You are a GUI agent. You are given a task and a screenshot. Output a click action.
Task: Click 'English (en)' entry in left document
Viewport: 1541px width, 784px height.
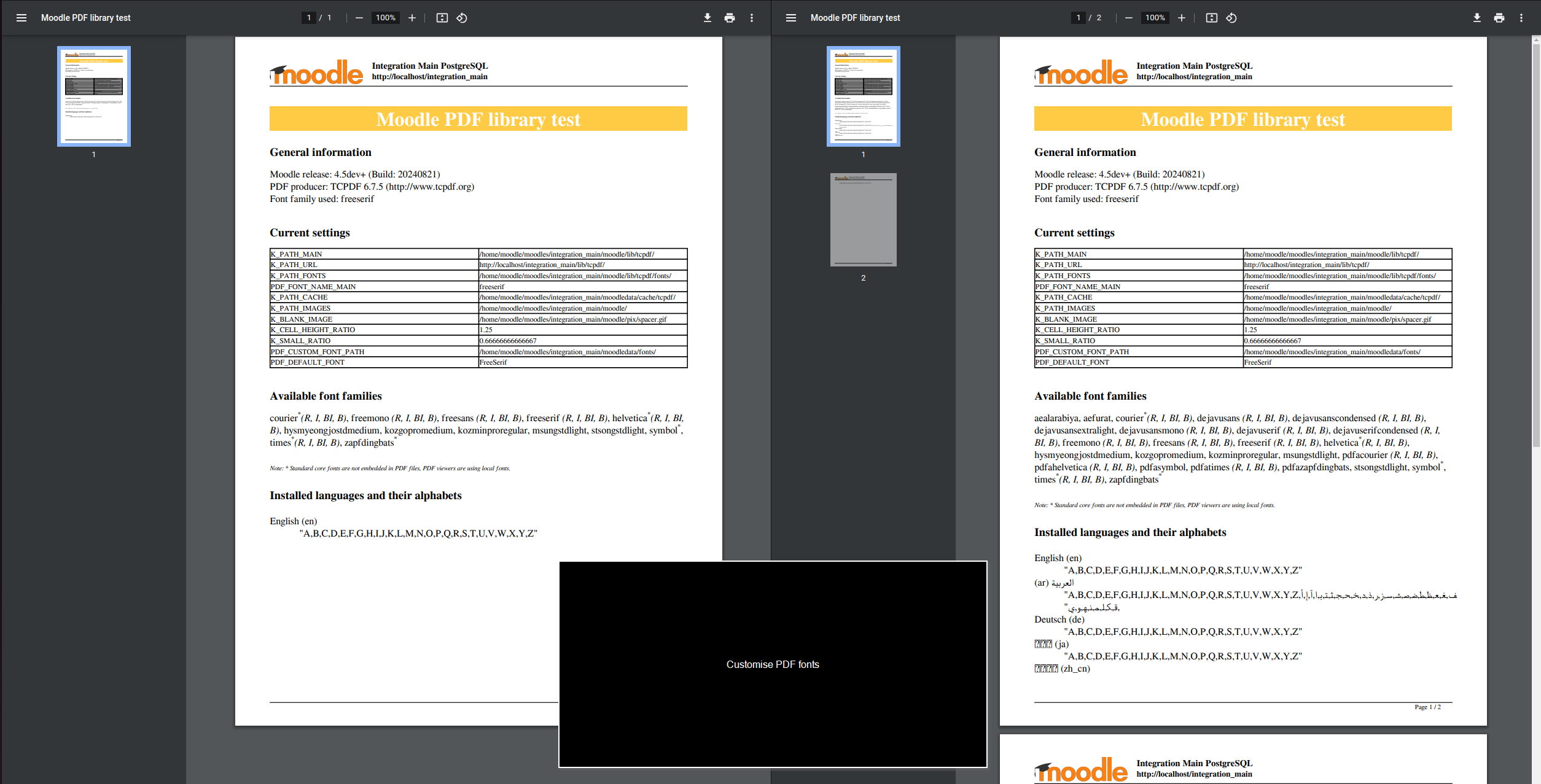[x=294, y=521]
